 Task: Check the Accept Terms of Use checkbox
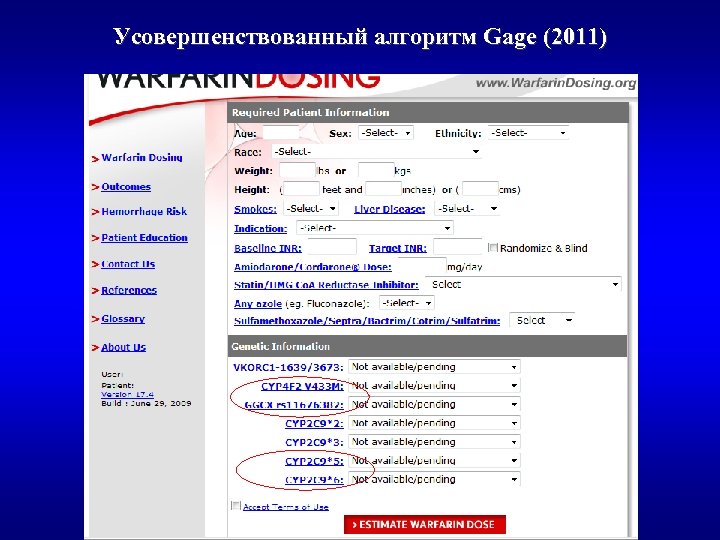tap(236, 506)
